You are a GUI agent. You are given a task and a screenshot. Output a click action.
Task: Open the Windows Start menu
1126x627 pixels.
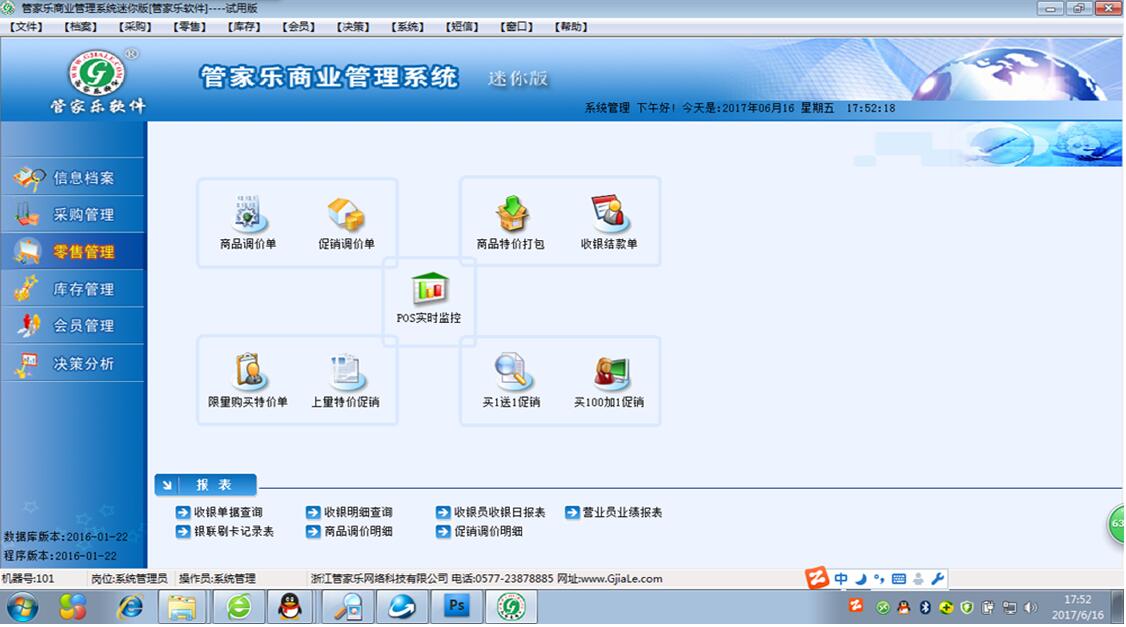click(x=22, y=608)
